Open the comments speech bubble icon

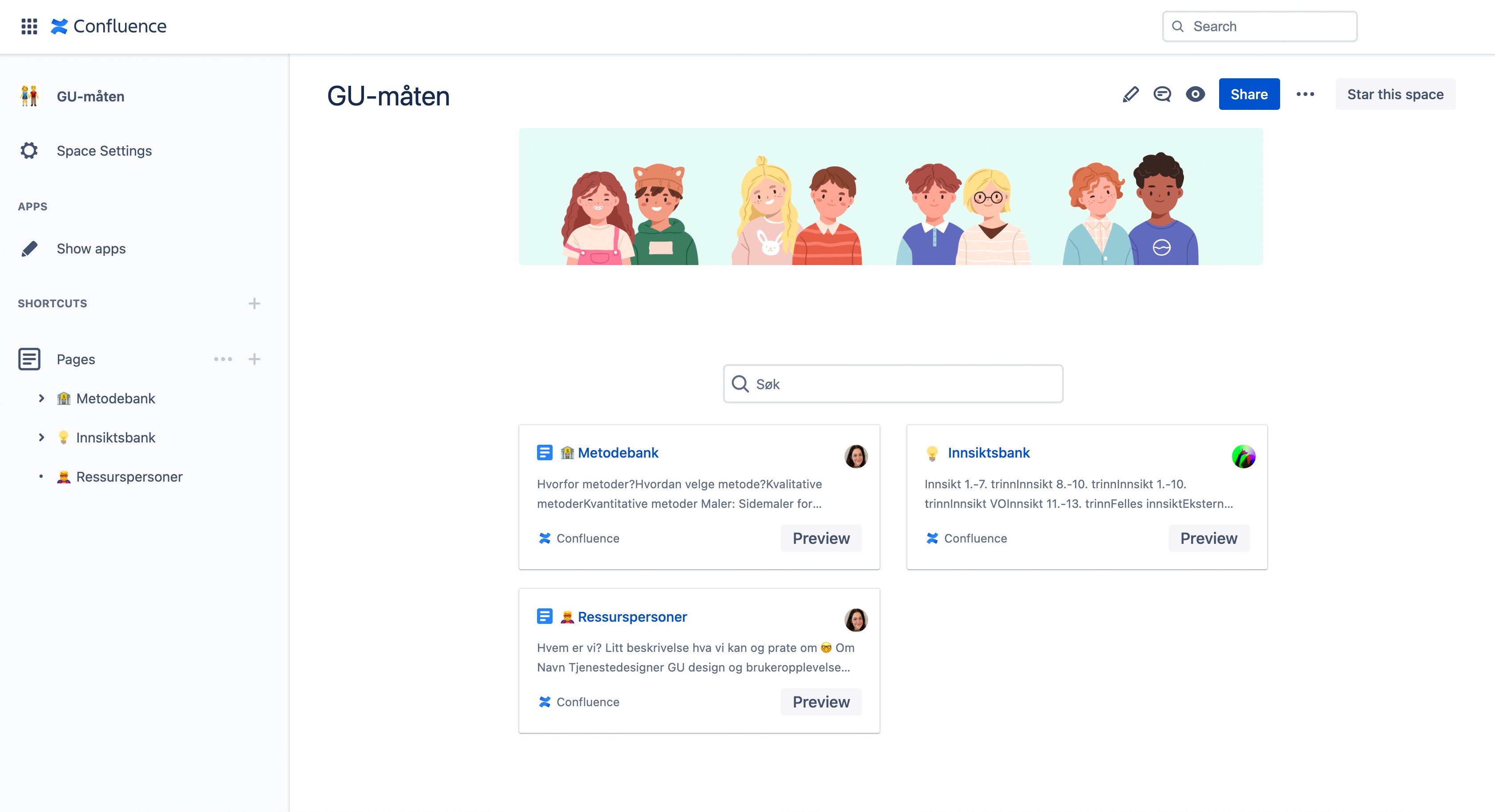click(x=1162, y=94)
